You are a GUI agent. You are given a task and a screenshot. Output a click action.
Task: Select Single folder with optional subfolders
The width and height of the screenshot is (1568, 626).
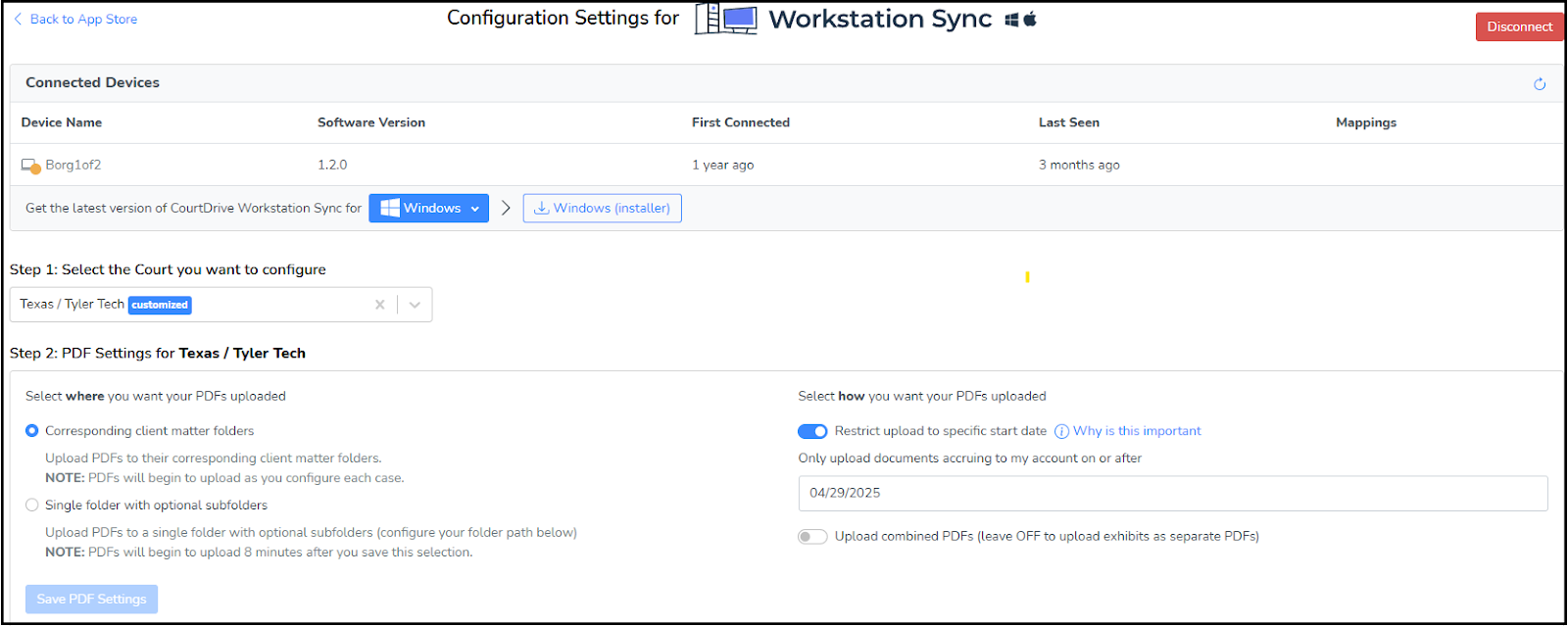(32, 506)
